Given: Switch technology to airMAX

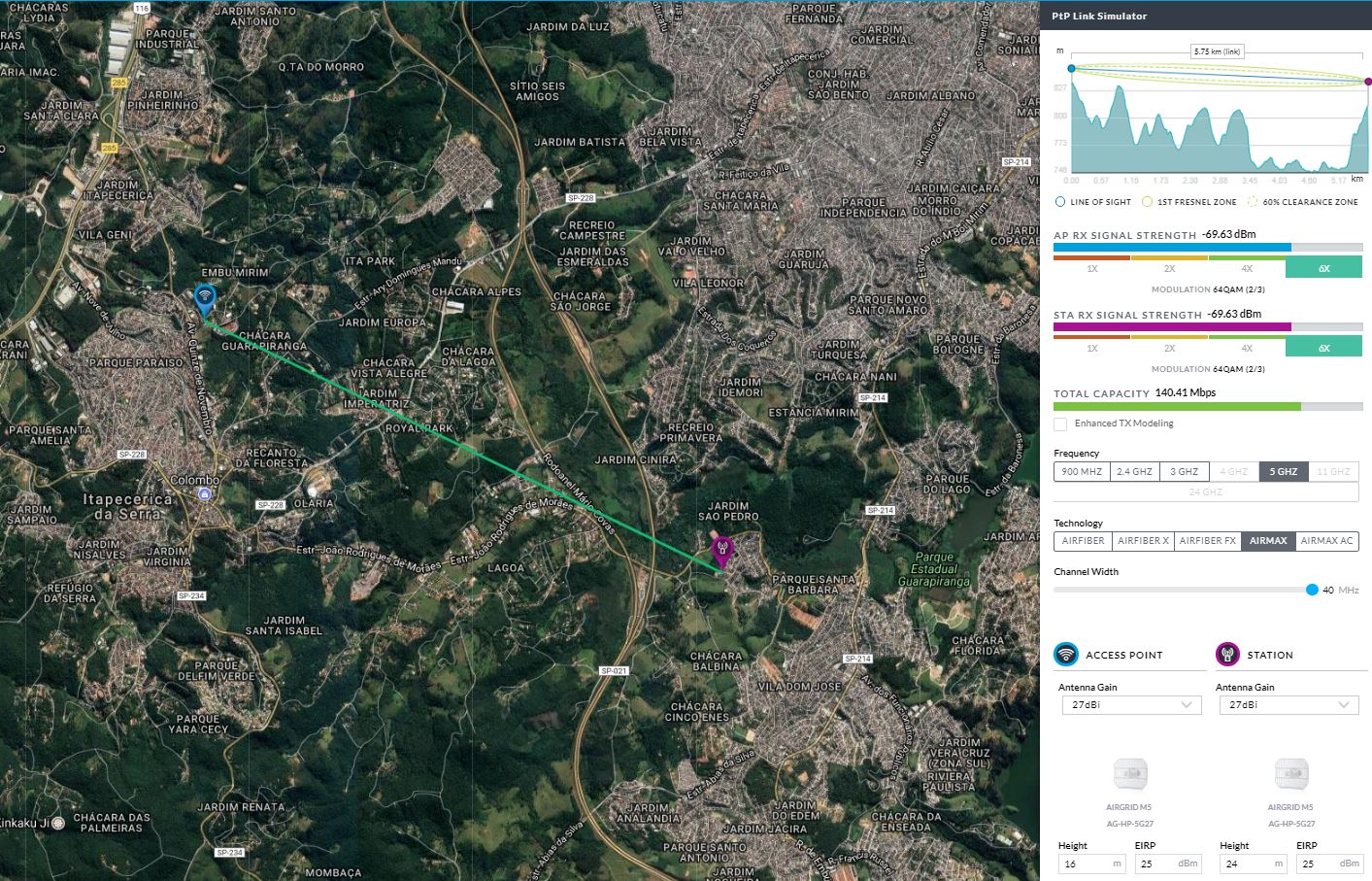Looking at the screenshot, I should click(1268, 541).
